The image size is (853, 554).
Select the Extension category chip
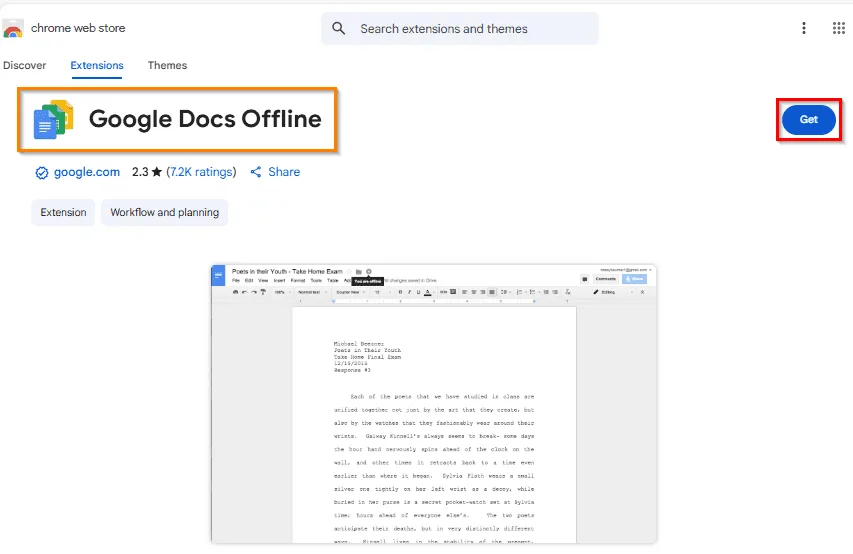tap(63, 212)
